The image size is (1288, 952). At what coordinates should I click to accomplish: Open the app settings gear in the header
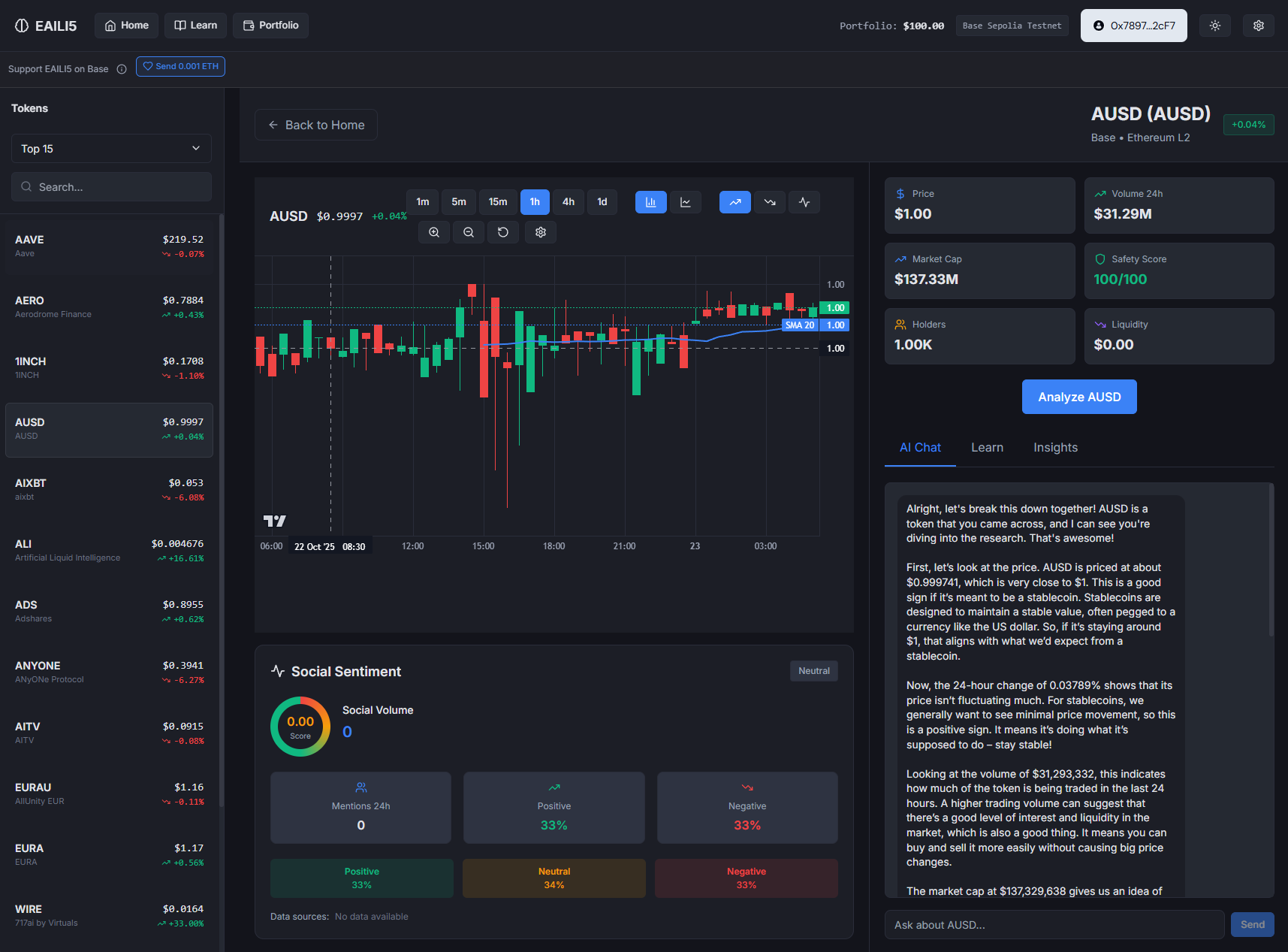click(x=1258, y=25)
